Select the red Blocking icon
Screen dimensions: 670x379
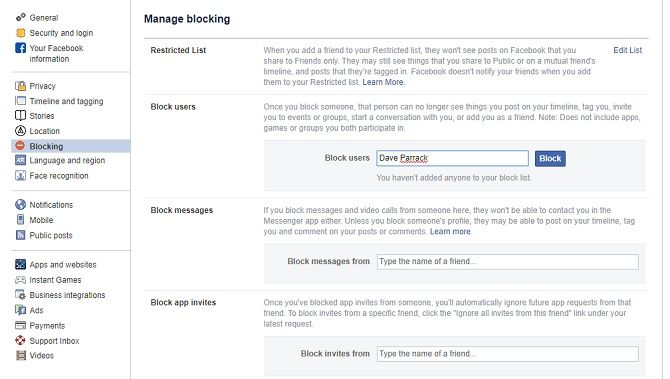point(20,146)
